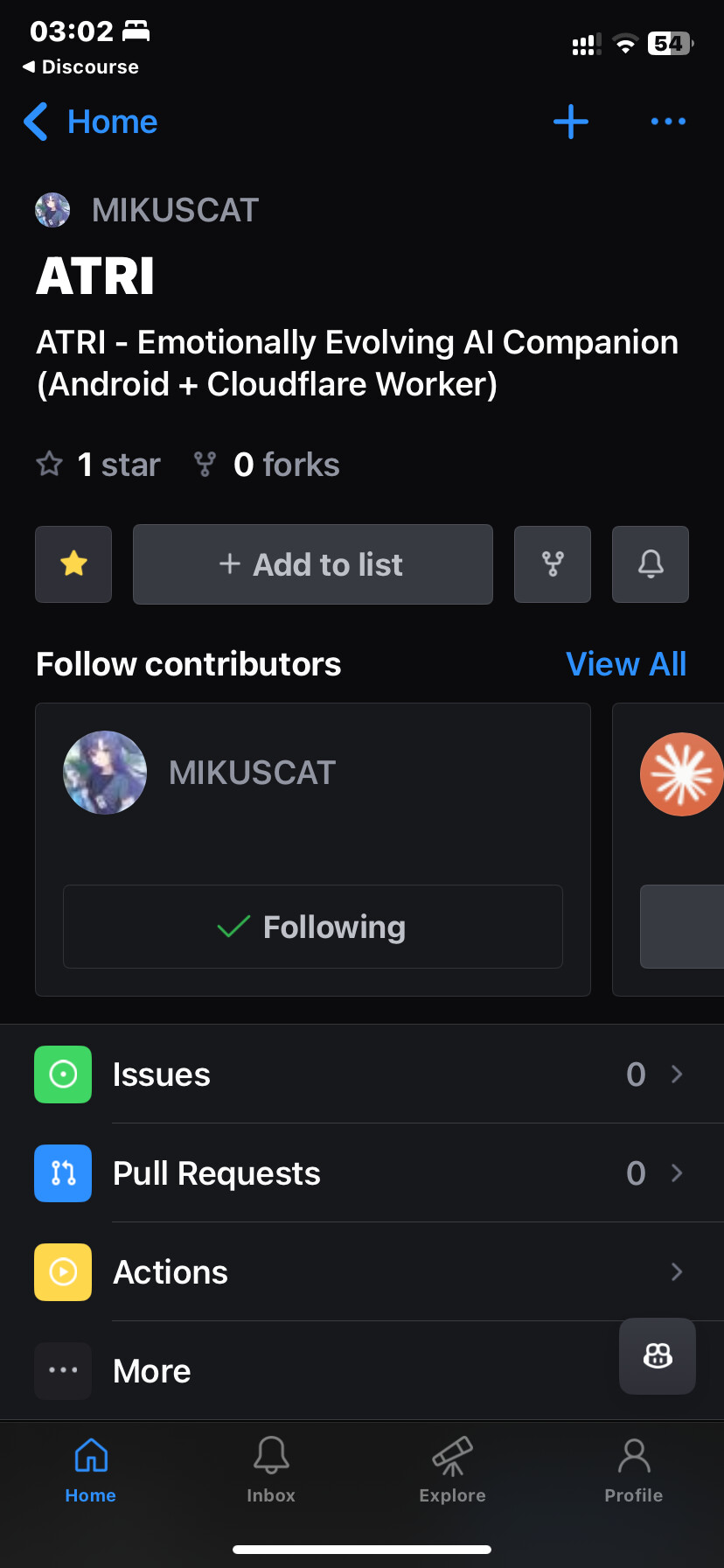
Task: Switch to the Inbox tab
Action: pos(271,1470)
